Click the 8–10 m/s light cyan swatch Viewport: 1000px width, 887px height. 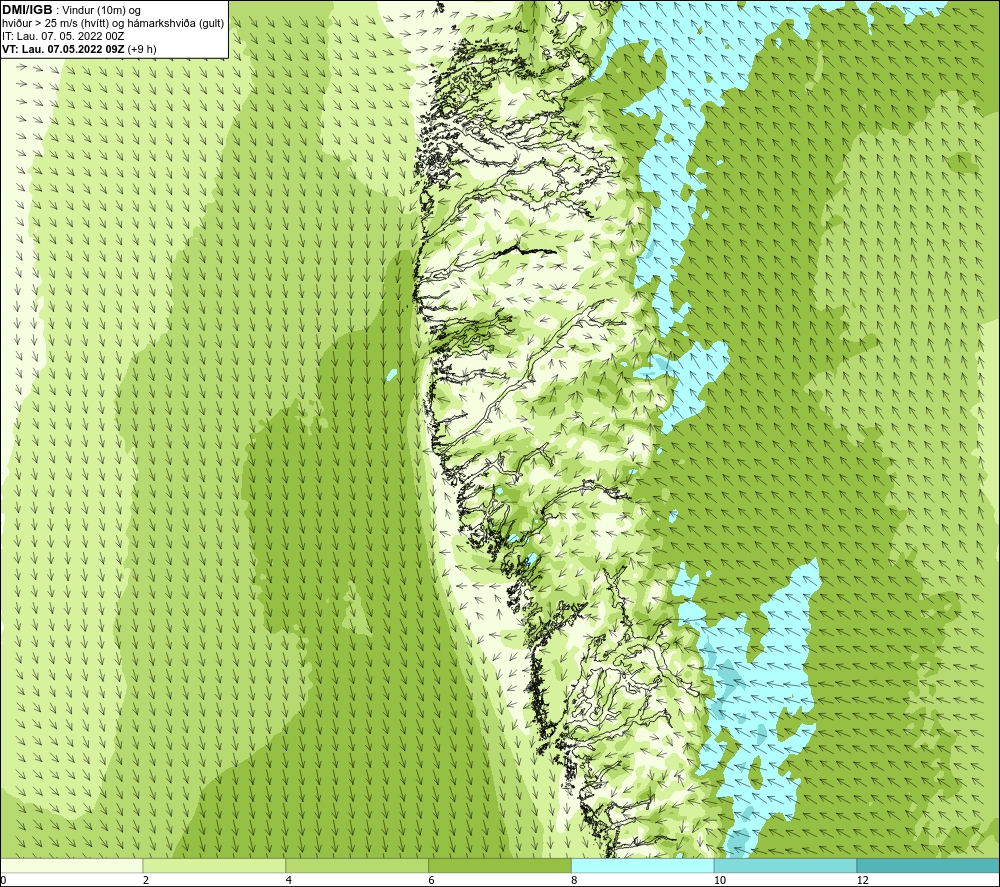tap(643, 865)
